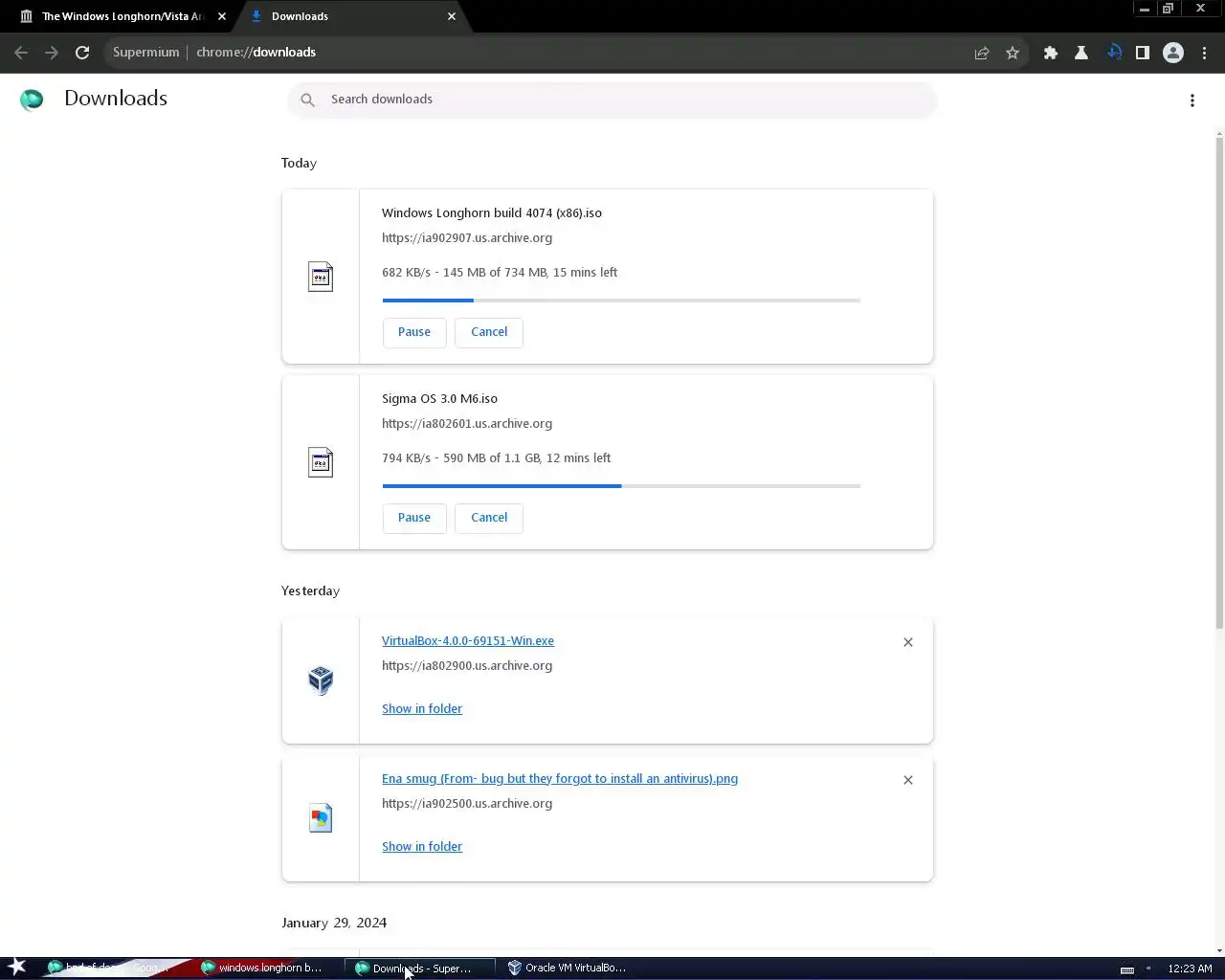Viewport: 1225px width, 980px height.
Task: Cancel the Sigma OS 3.0 M6 download
Action: tap(489, 518)
